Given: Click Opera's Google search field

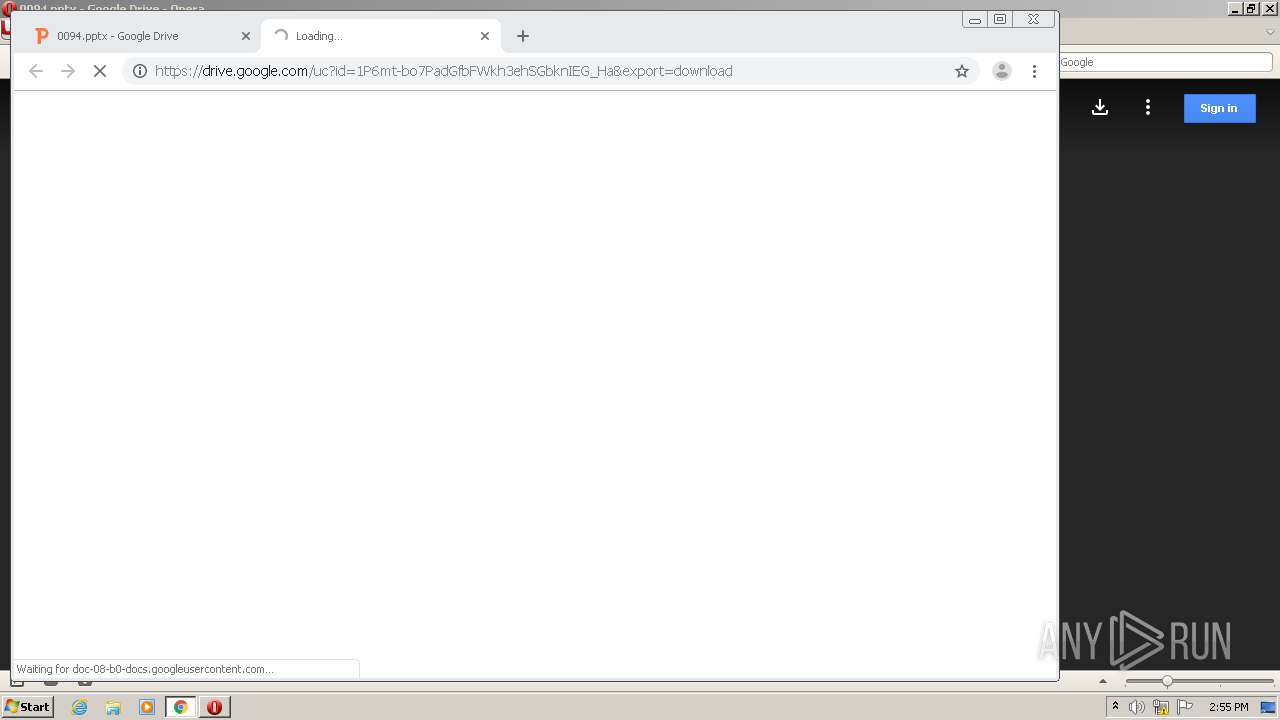Looking at the screenshot, I should coord(1165,62).
